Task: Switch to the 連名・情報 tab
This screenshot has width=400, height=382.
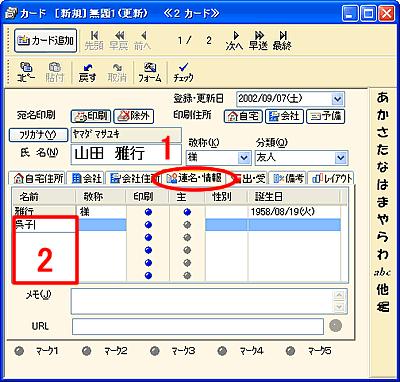Action: (194, 178)
